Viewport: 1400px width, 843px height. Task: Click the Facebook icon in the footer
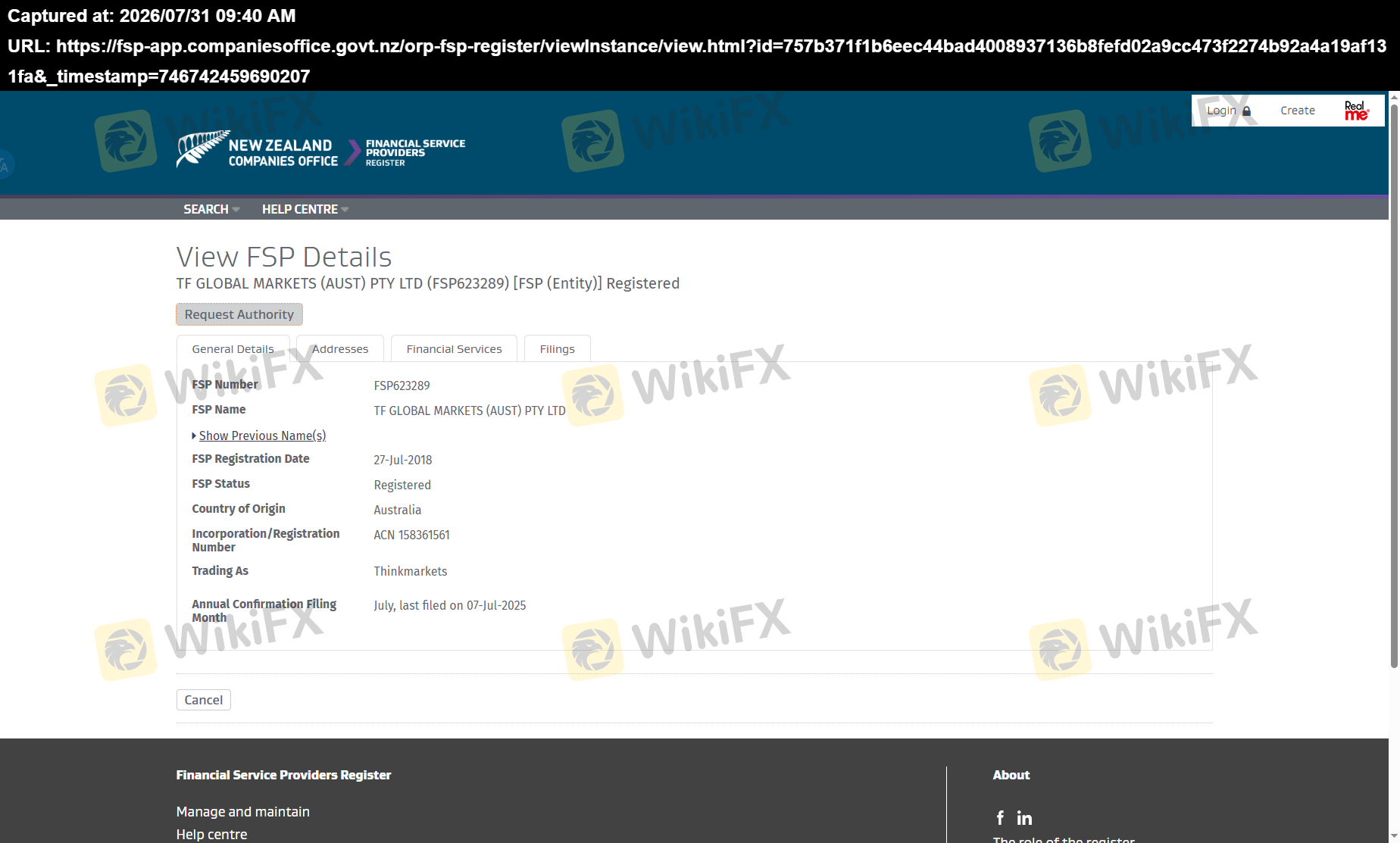tap(1000, 817)
